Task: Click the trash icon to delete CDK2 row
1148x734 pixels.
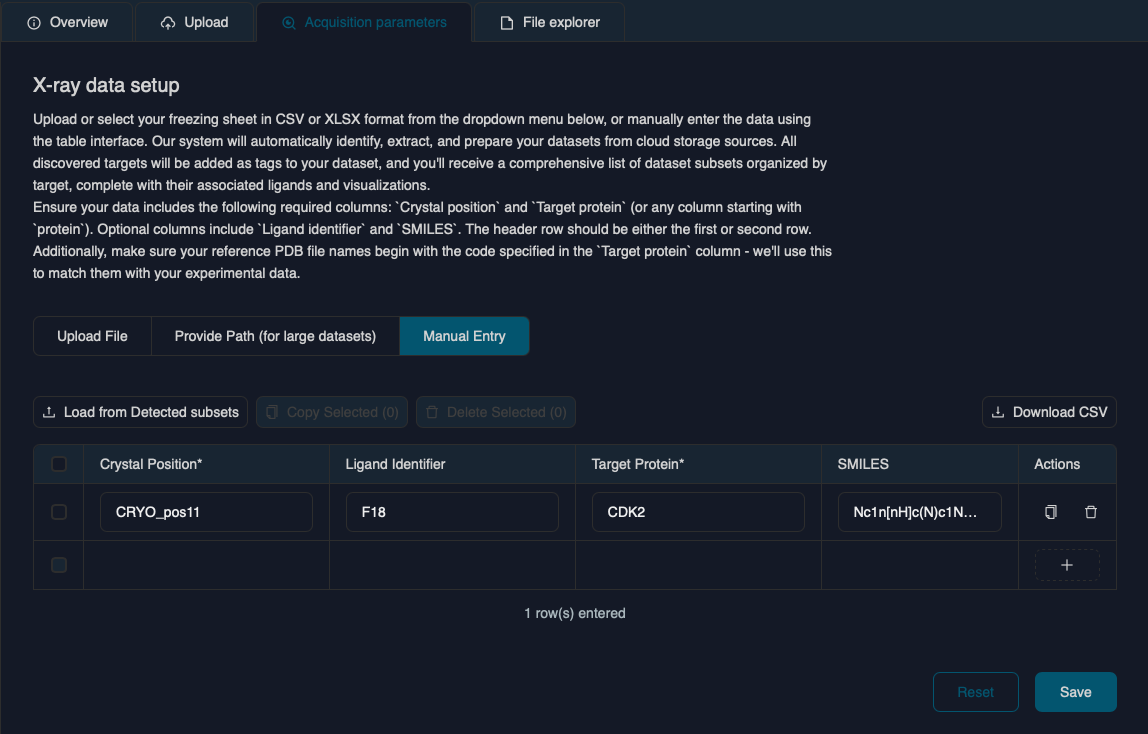Action: click(1091, 512)
